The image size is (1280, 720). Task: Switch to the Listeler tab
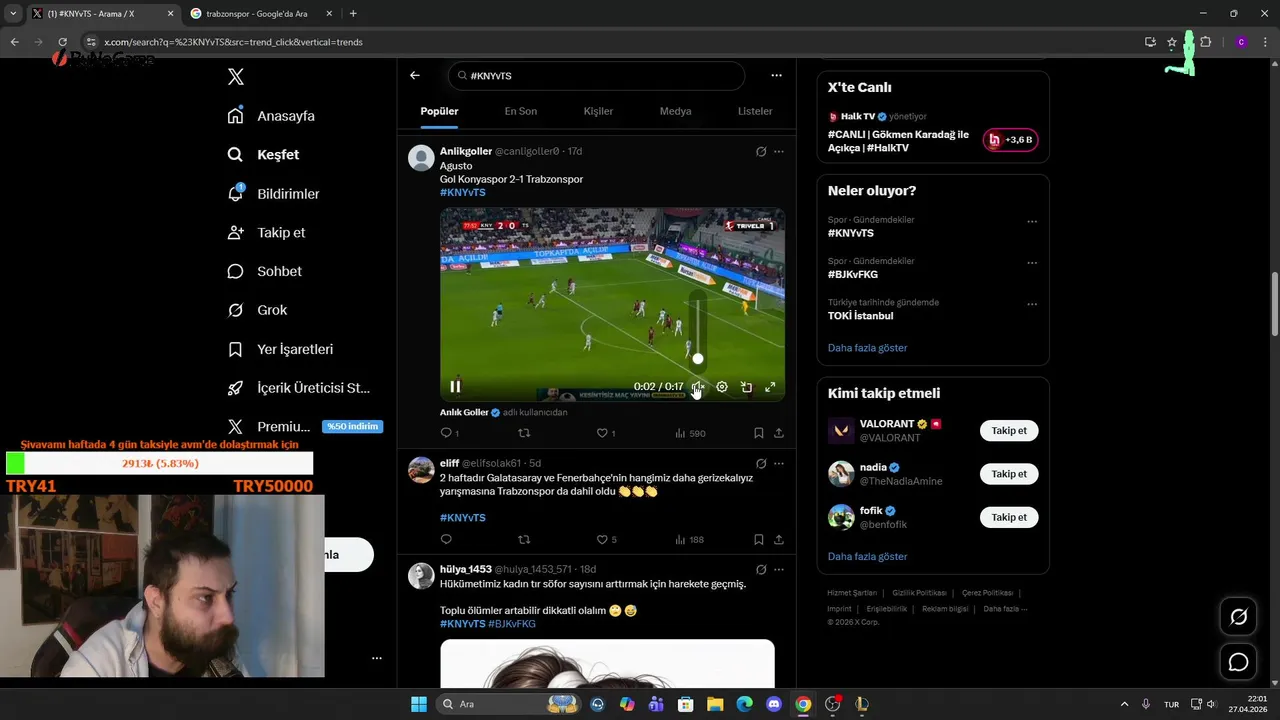[x=755, y=111]
